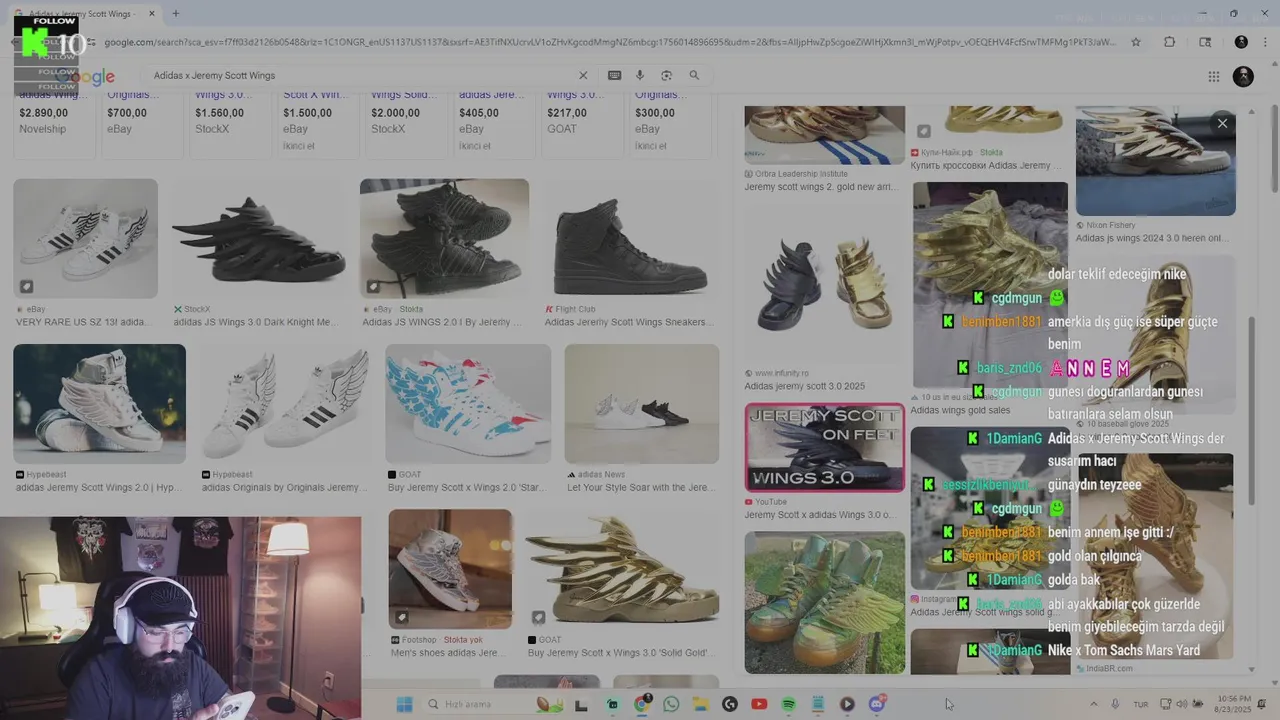Open the notification bell in taskbar
Image resolution: width=1280 pixels, height=720 pixels.
click(x=1262, y=704)
